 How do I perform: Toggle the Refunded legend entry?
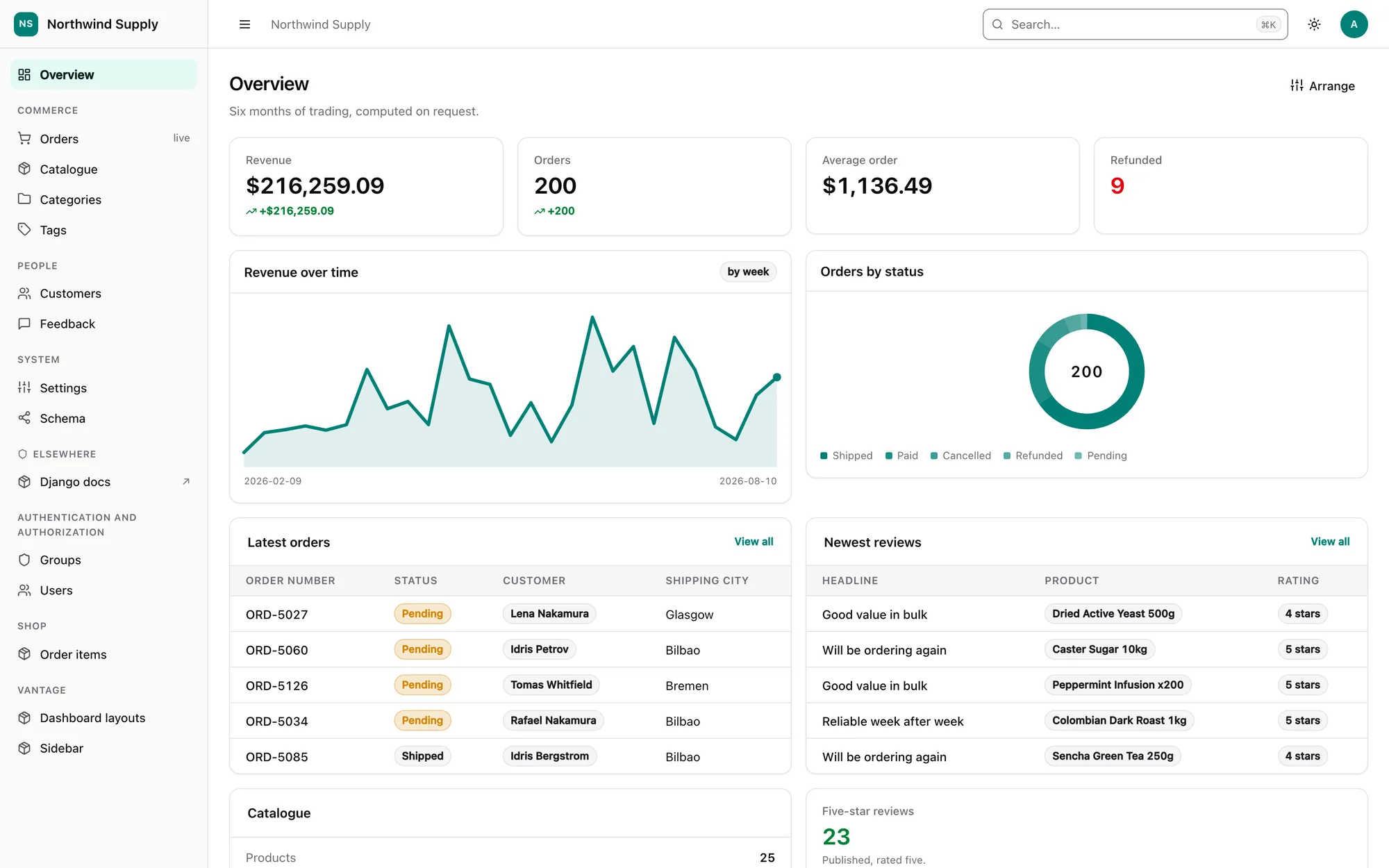(x=1033, y=456)
